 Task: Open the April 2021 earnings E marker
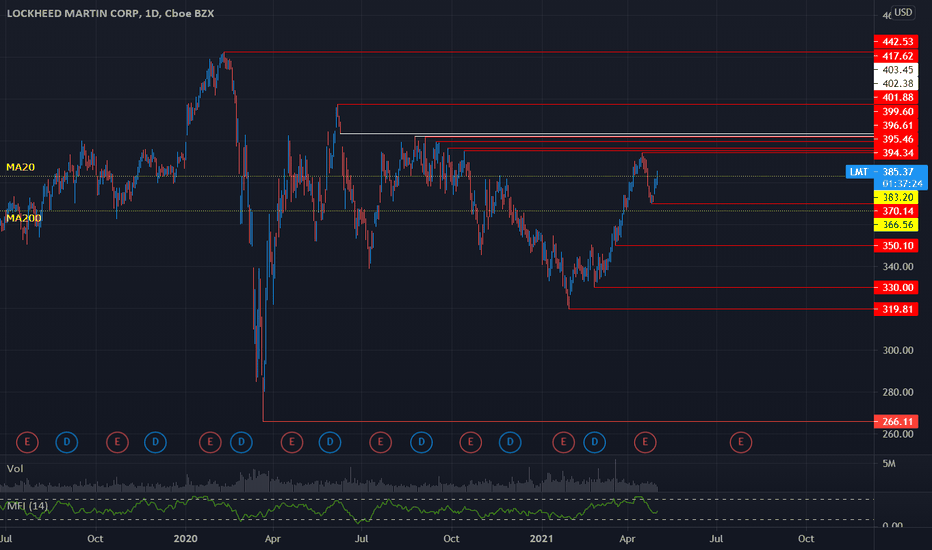point(645,442)
